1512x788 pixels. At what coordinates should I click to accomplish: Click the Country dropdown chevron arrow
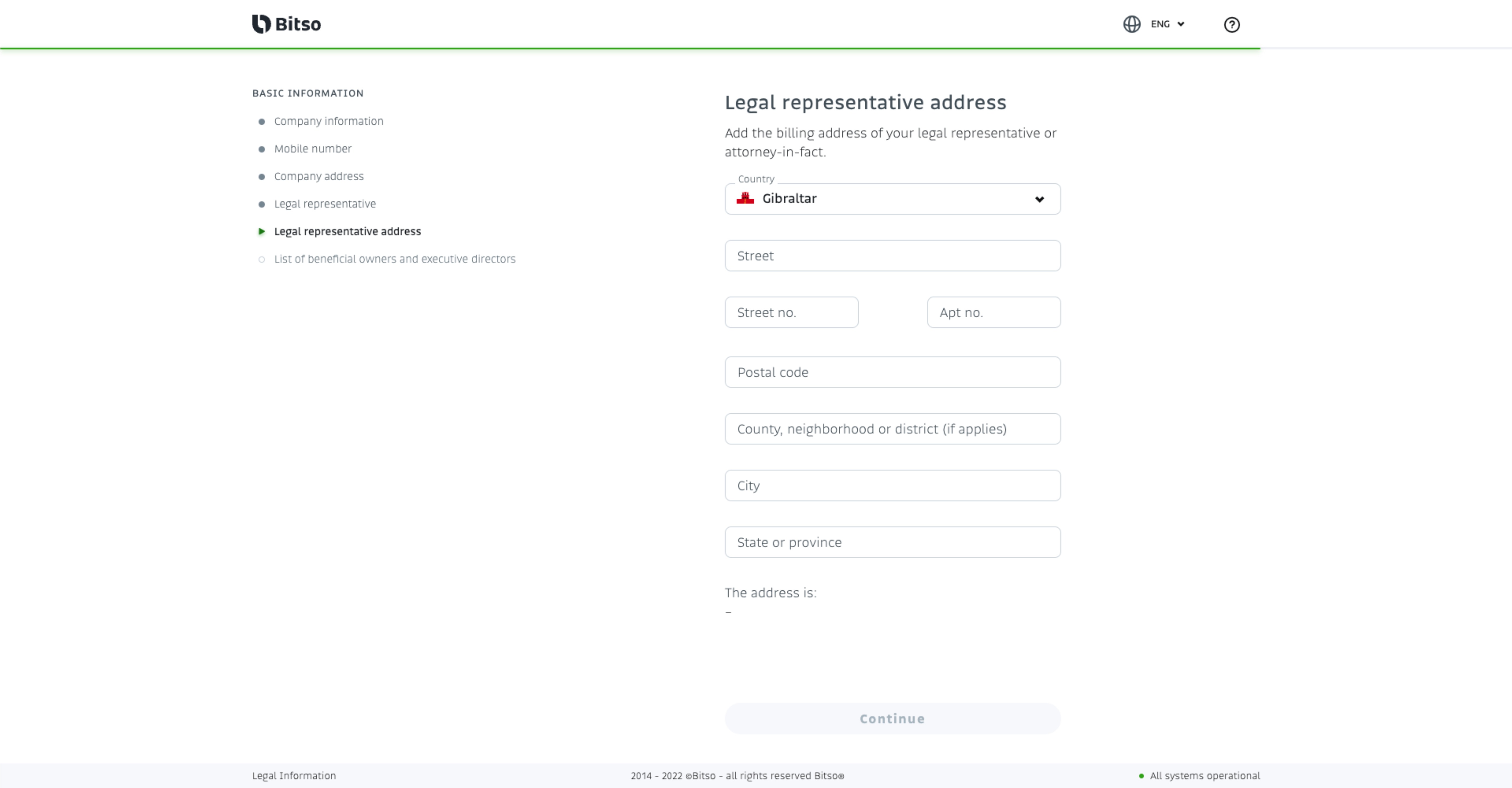[x=1039, y=199]
